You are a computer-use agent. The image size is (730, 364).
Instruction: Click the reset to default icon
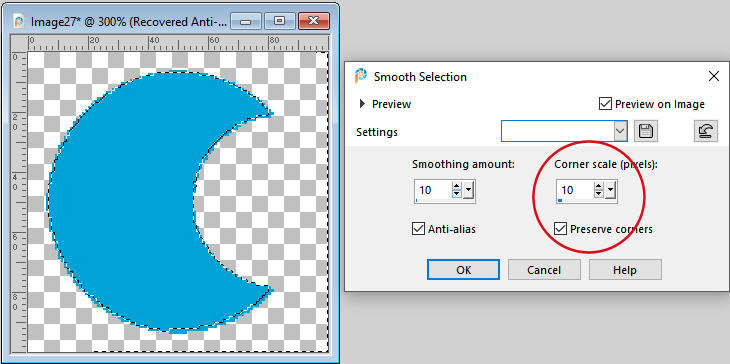pyautogui.click(x=705, y=132)
